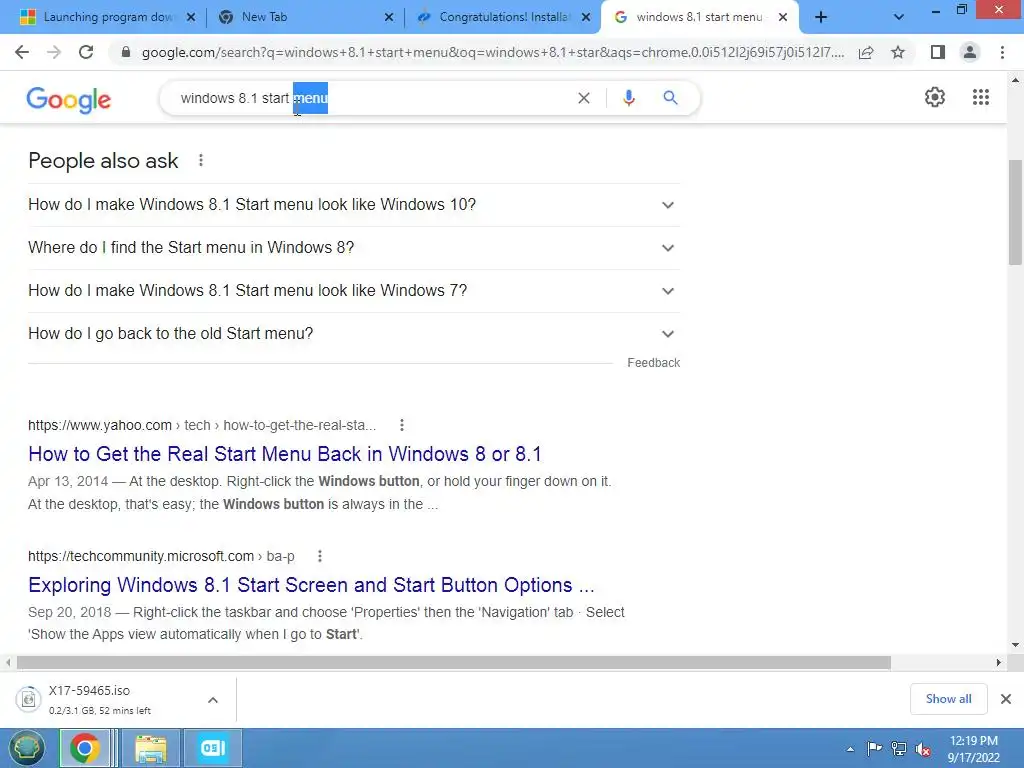Click Chrome in the taskbar
This screenshot has width=1024, height=768.
click(x=85, y=748)
